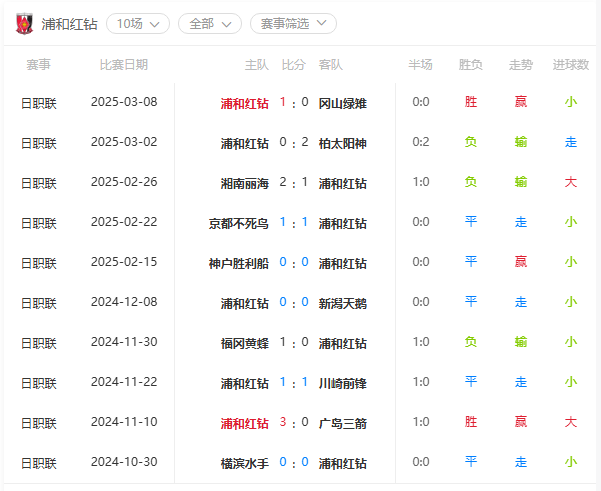Click red 浦和红钻 in 2024-11-10 row
This screenshot has height=491, width=601.
[x=245, y=424]
